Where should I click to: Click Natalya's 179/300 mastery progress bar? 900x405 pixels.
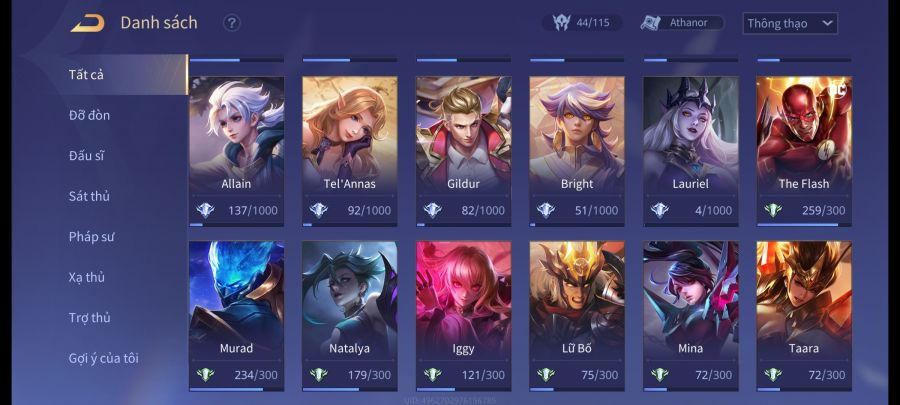[x=350, y=389]
